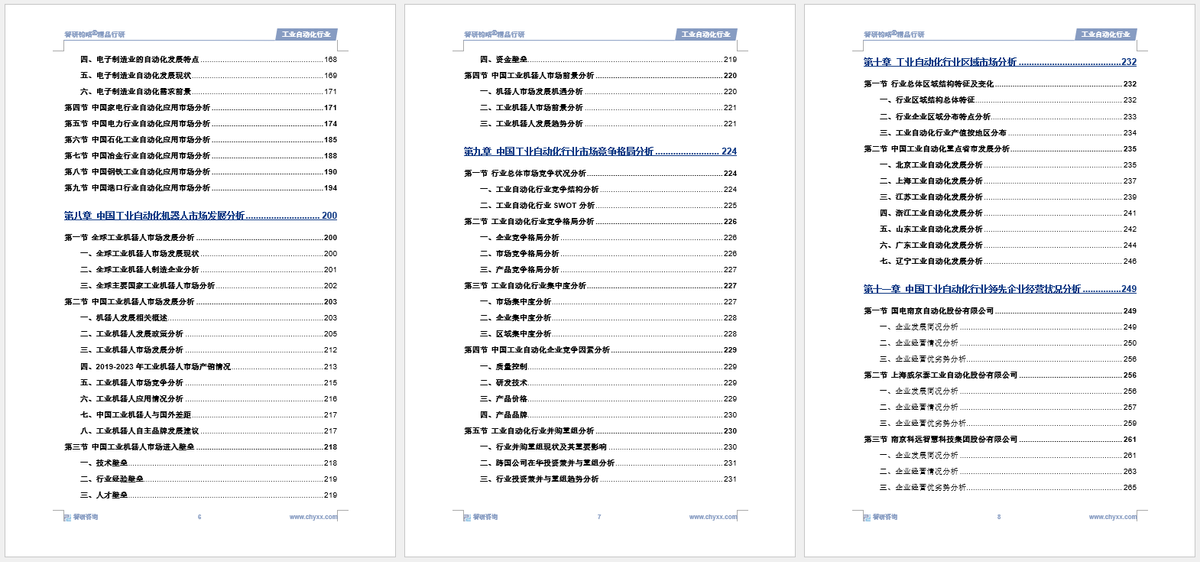The image size is (1200, 562).
Task: Select 六、工业机器人应用情况分析
Action: point(208,399)
